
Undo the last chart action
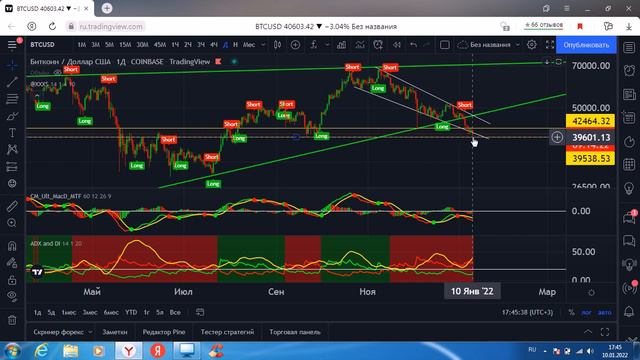(x=413, y=44)
